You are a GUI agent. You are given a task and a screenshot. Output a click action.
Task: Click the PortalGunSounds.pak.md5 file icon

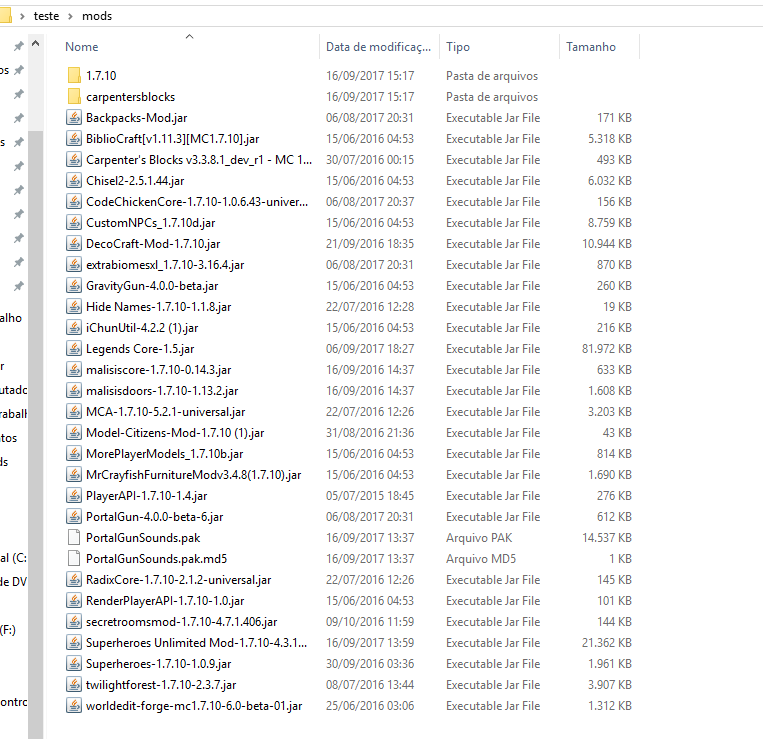click(74, 559)
